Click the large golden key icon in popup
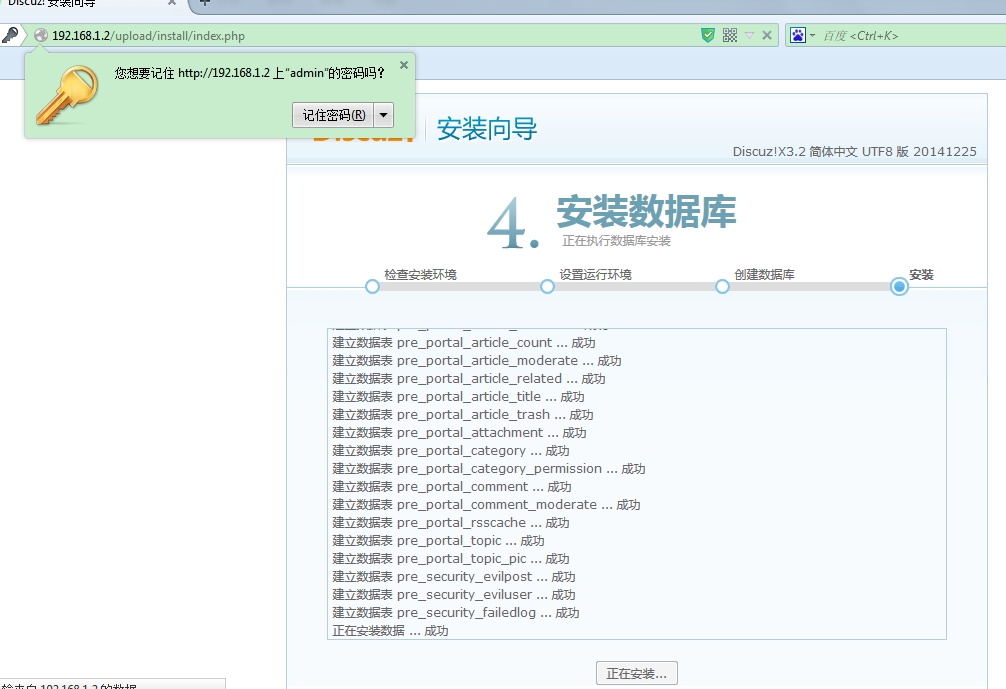The height and width of the screenshot is (689, 1006). (67, 95)
